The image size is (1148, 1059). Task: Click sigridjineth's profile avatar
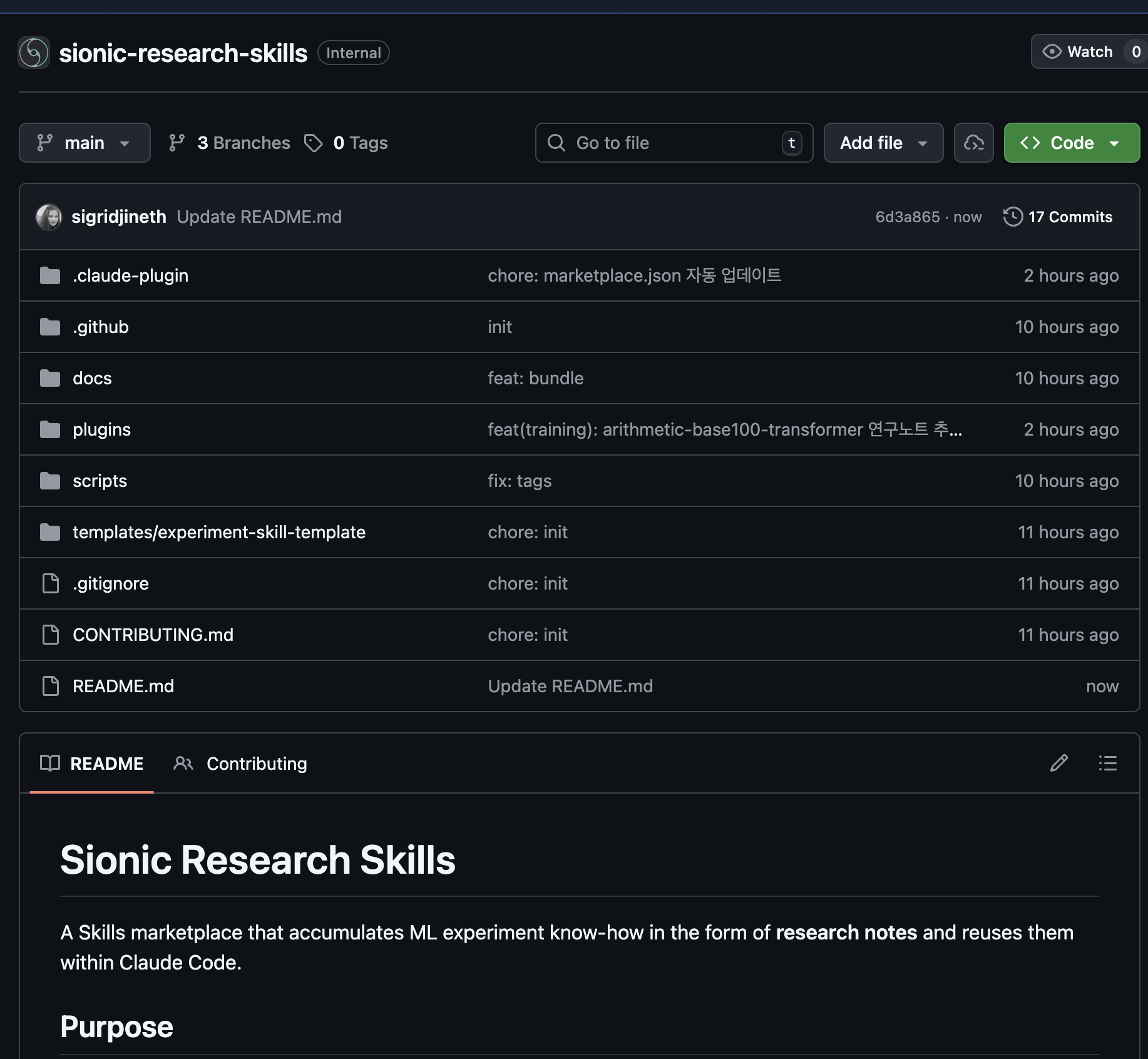point(49,217)
